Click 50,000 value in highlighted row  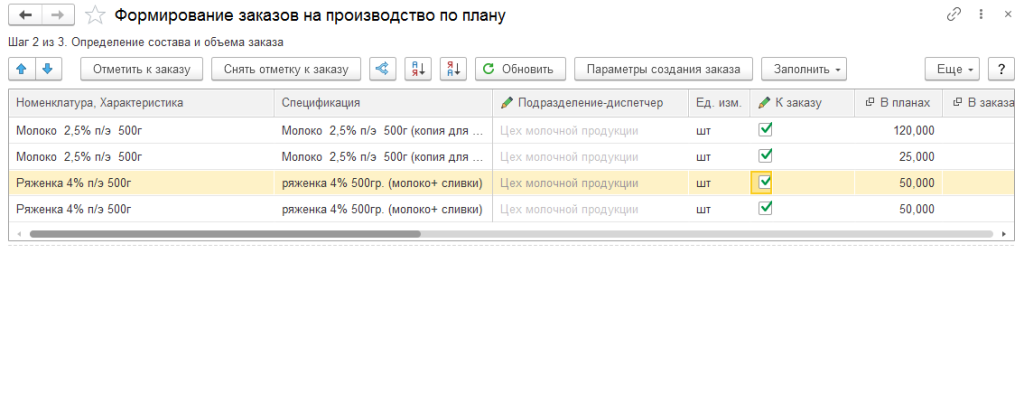click(x=917, y=183)
